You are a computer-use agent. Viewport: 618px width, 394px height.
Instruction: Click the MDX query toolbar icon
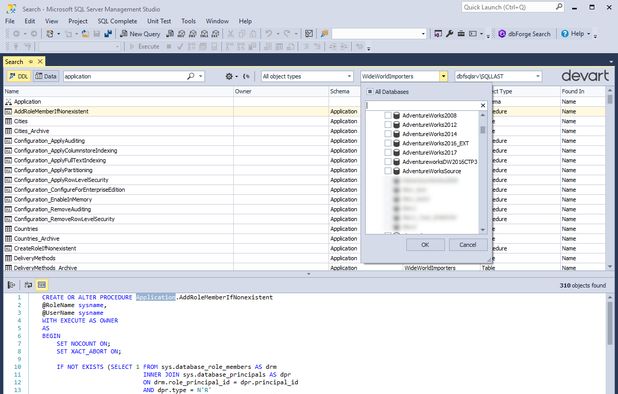point(181,34)
